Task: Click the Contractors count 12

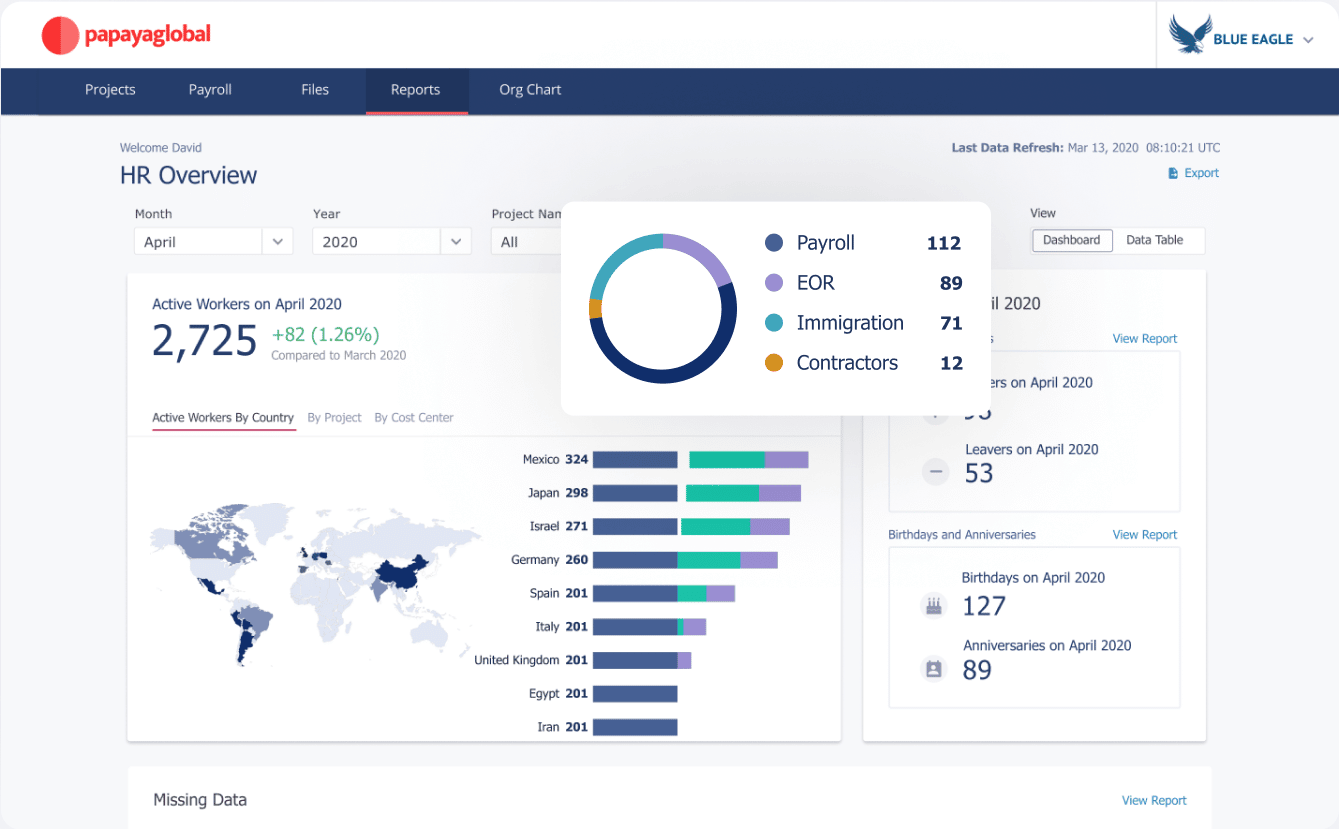Action: pos(951,363)
